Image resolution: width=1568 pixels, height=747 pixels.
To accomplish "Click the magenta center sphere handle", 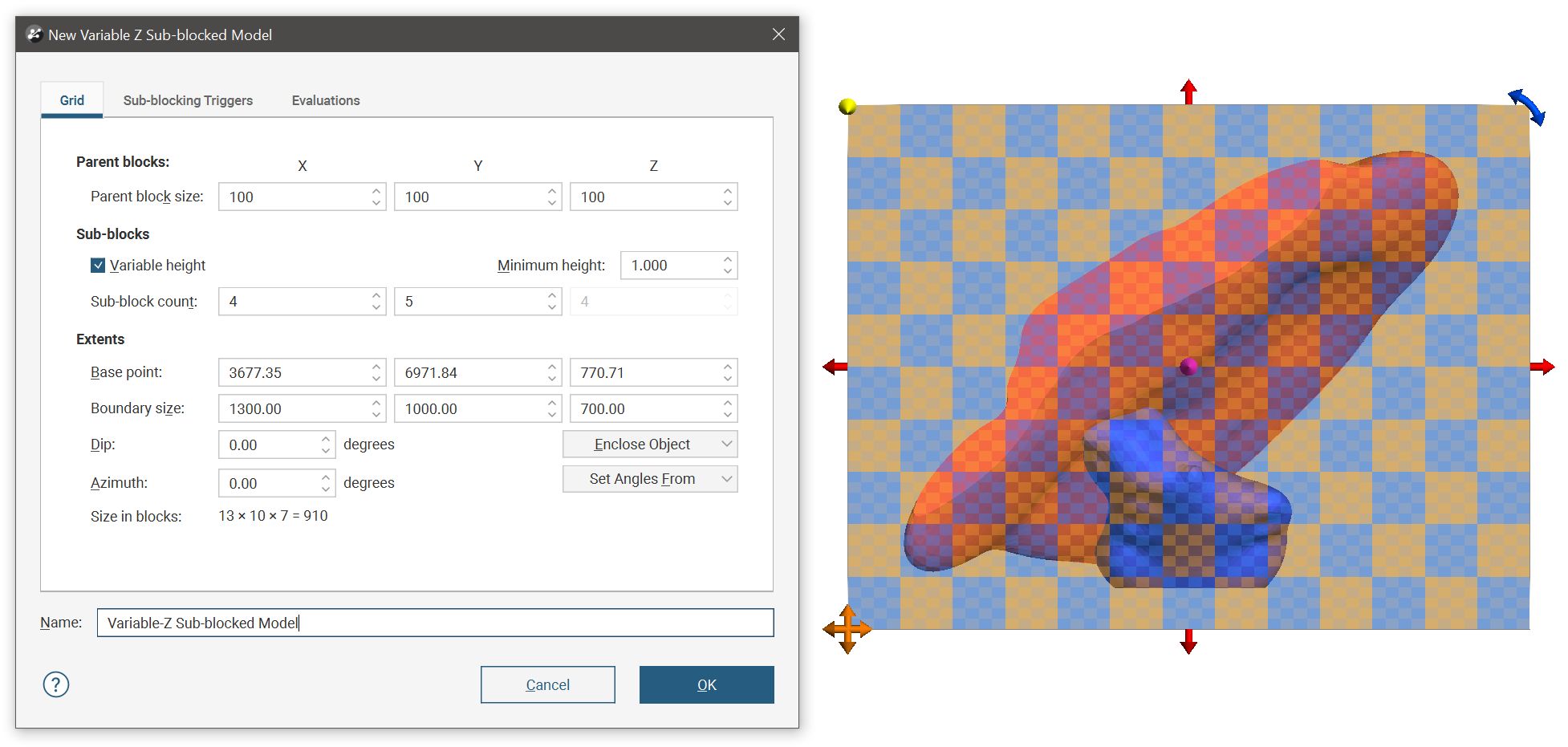I will 1188,367.
